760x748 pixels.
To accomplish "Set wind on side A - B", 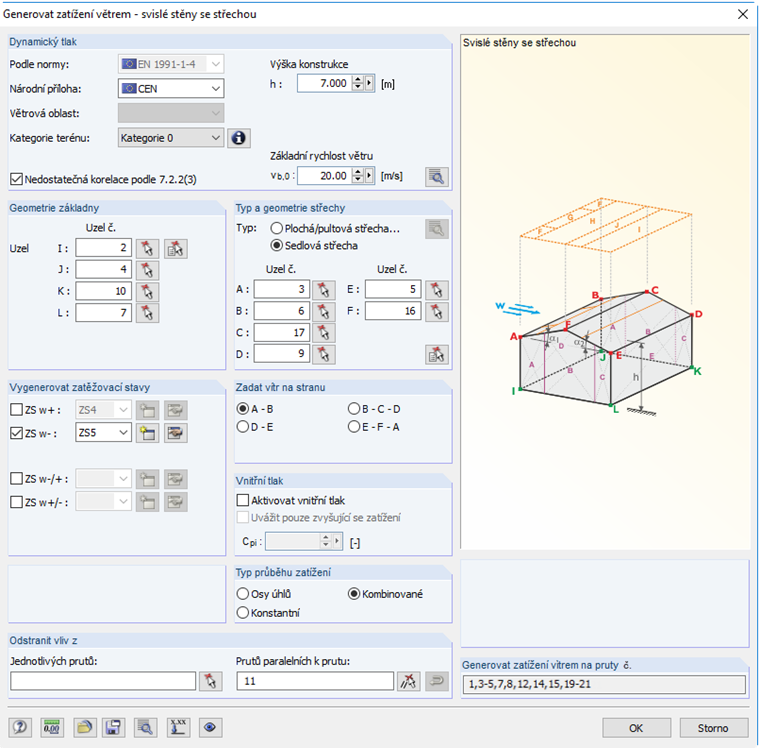I will point(242,409).
